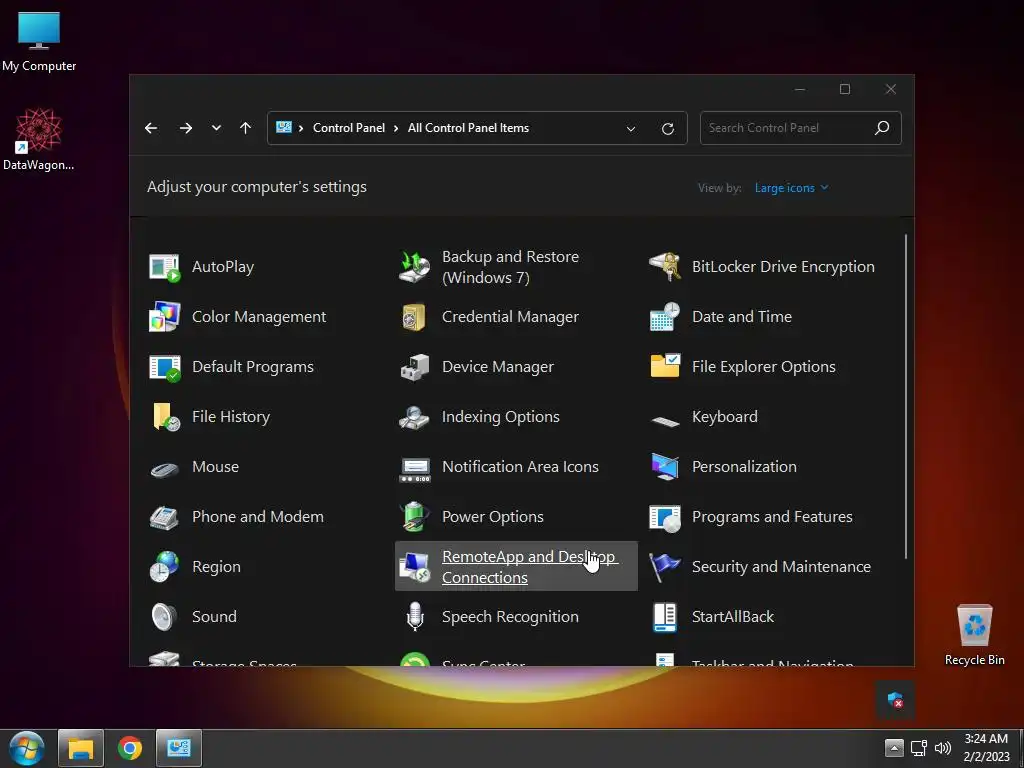Click the Personalization label
Viewport: 1024px width, 768px height.
(x=744, y=467)
